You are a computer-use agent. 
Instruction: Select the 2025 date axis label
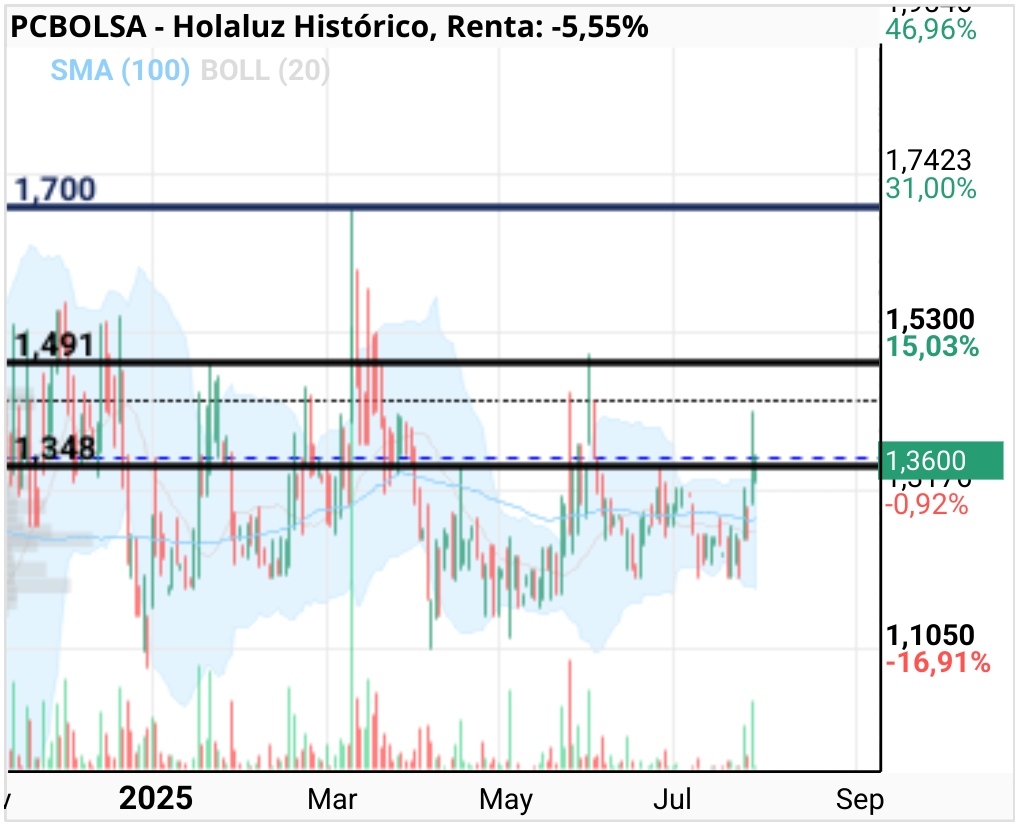coord(156,798)
